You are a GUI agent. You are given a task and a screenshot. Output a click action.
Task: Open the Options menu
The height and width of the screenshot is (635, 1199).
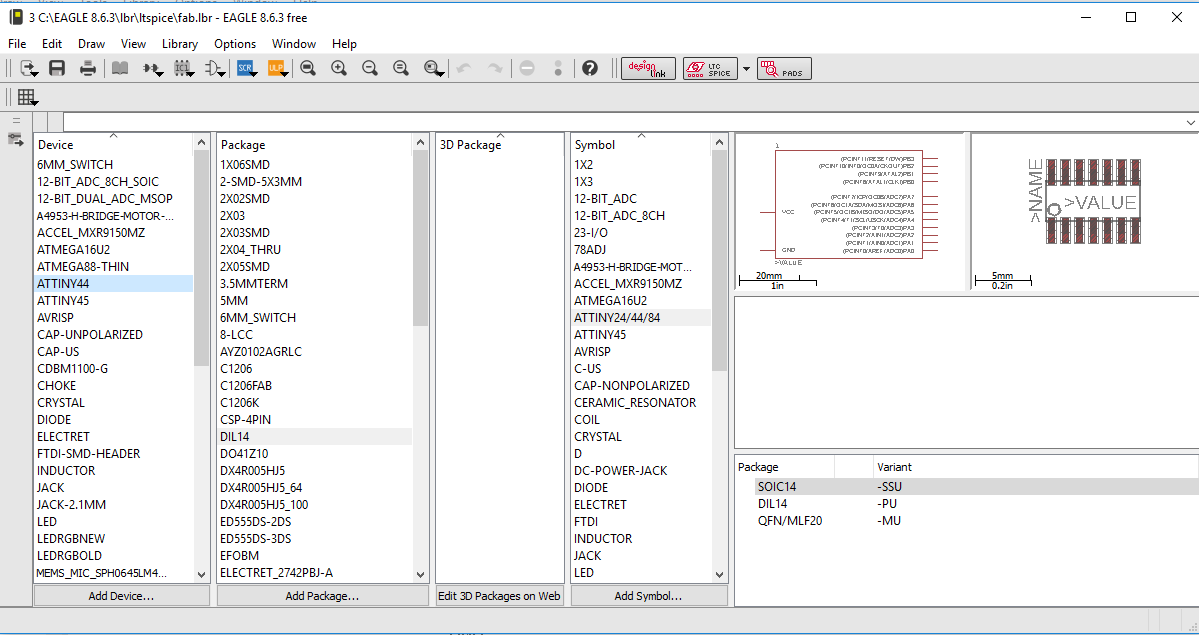point(235,44)
